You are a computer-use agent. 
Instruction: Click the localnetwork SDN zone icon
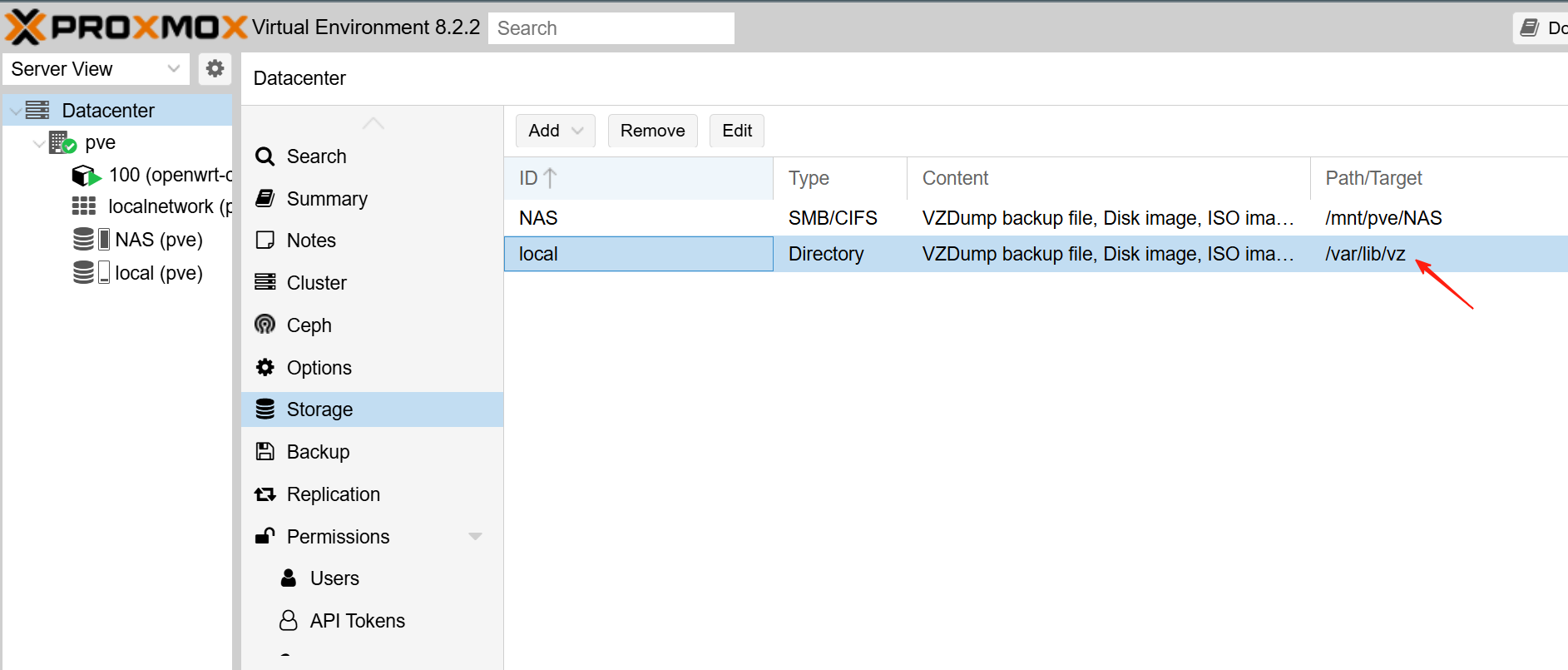pos(84,206)
